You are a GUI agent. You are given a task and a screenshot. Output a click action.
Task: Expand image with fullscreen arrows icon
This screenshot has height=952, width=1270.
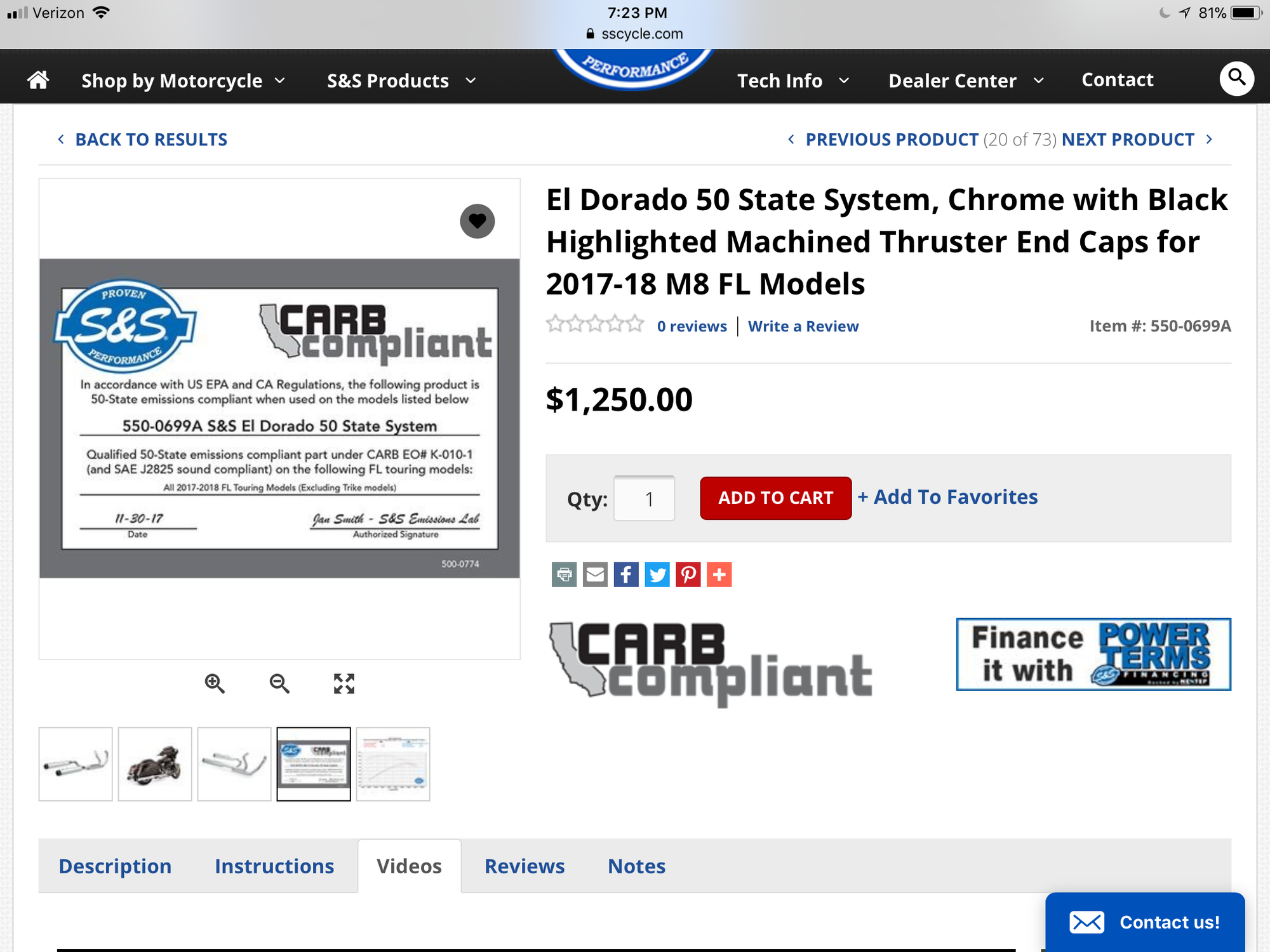(344, 684)
